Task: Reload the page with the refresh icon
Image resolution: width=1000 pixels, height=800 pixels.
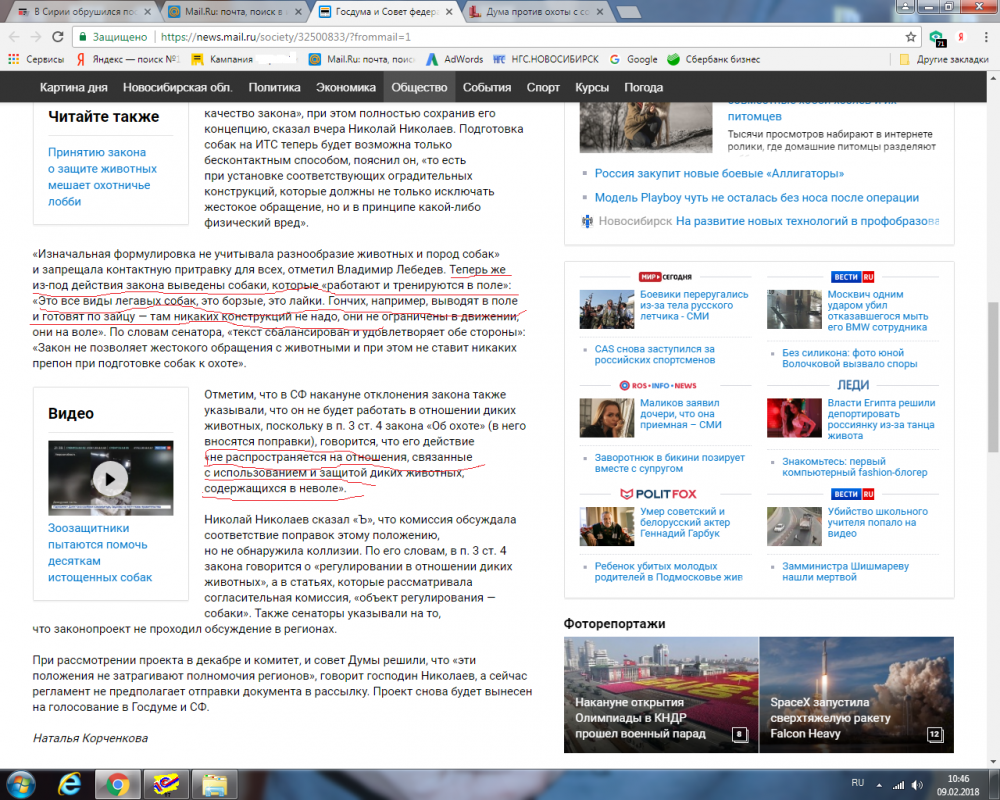Action: [58, 36]
